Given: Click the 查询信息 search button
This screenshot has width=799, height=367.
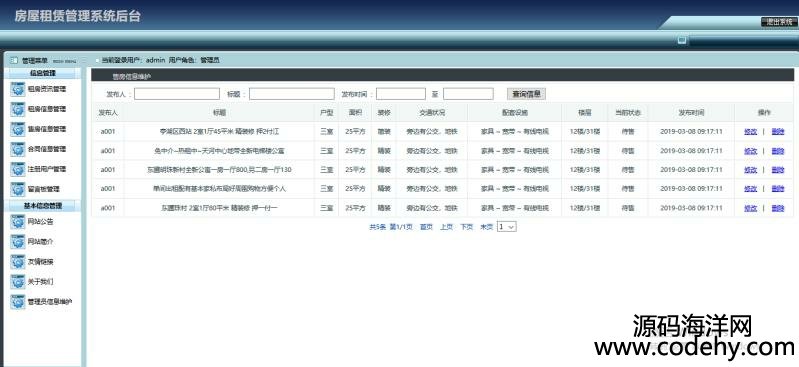Looking at the screenshot, I should (526, 94).
